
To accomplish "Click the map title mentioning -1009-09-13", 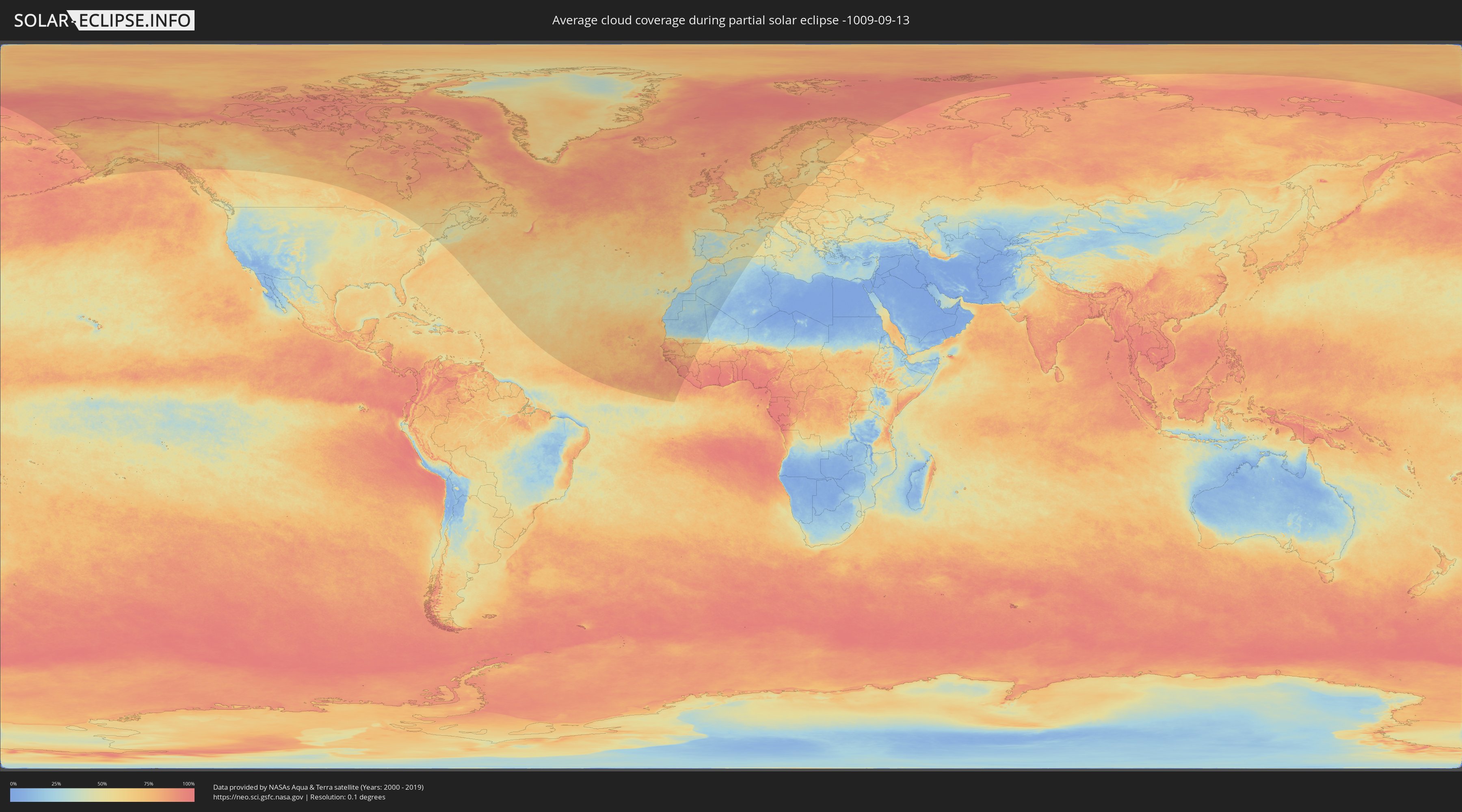I will click(x=731, y=20).
